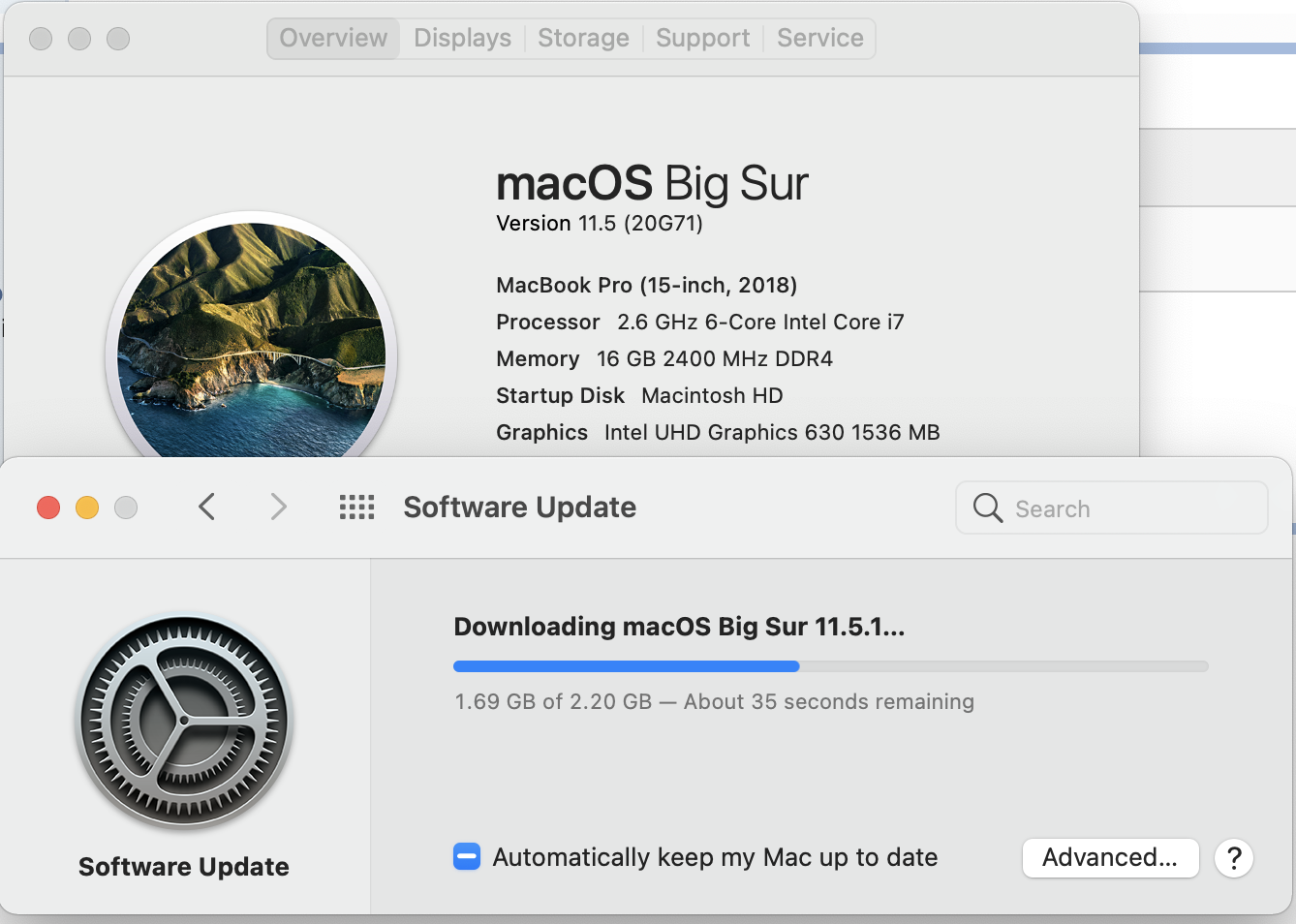This screenshot has height=924, width=1296.
Task: Switch to the Displays tab
Action: [x=462, y=39]
